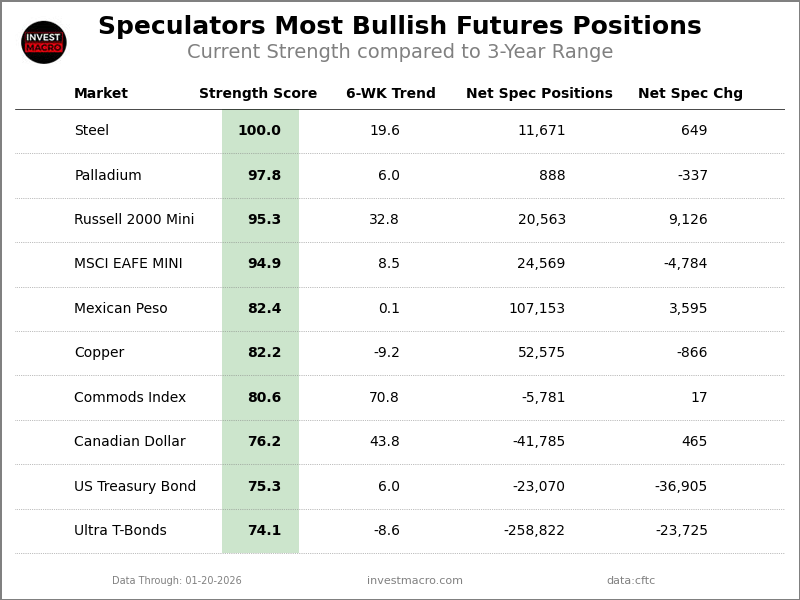Click the Invest Macro logo icon
This screenshot has height=600, width=800.
[x=44, y=42]
